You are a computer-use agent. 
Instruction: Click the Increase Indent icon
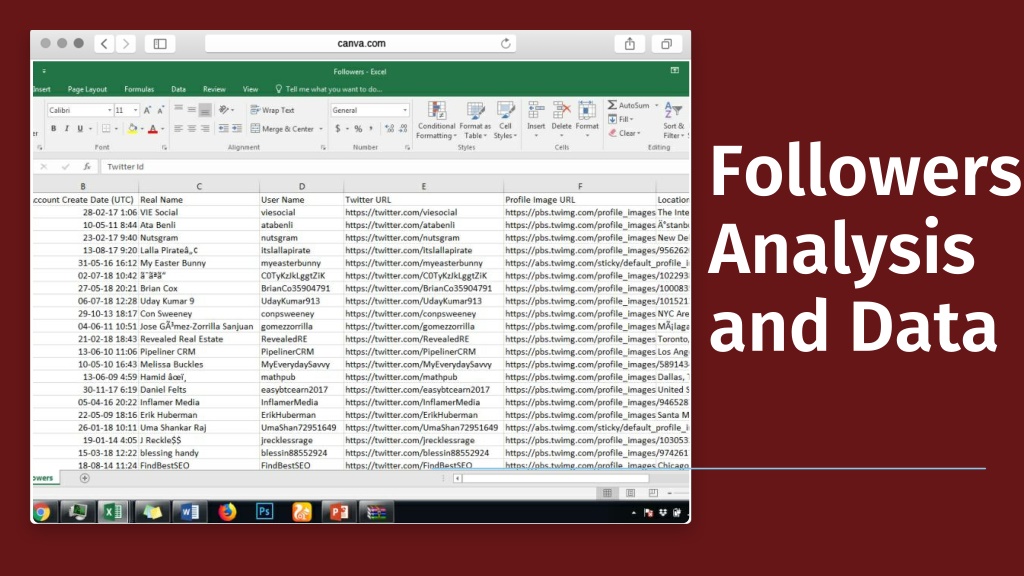(236, 129)
